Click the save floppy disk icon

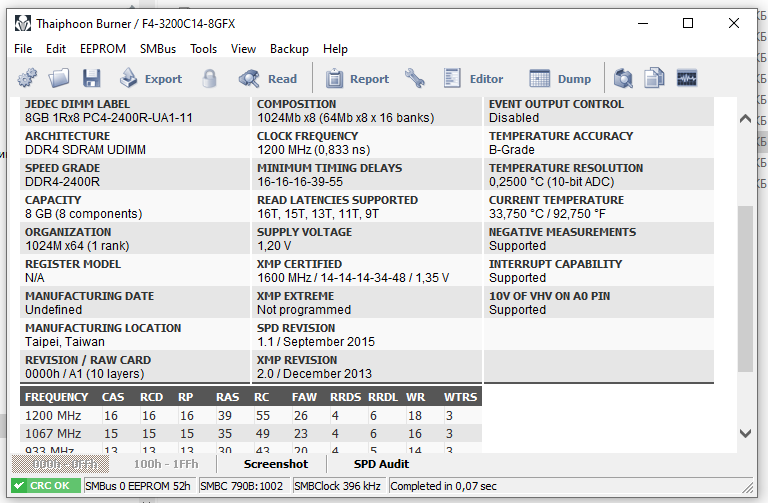(x=92, y=78)
